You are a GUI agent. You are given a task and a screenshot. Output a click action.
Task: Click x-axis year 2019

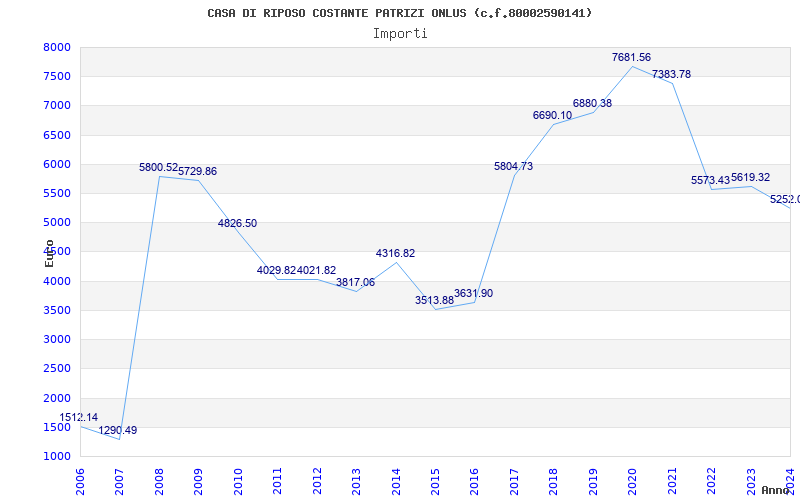(593, 483)
